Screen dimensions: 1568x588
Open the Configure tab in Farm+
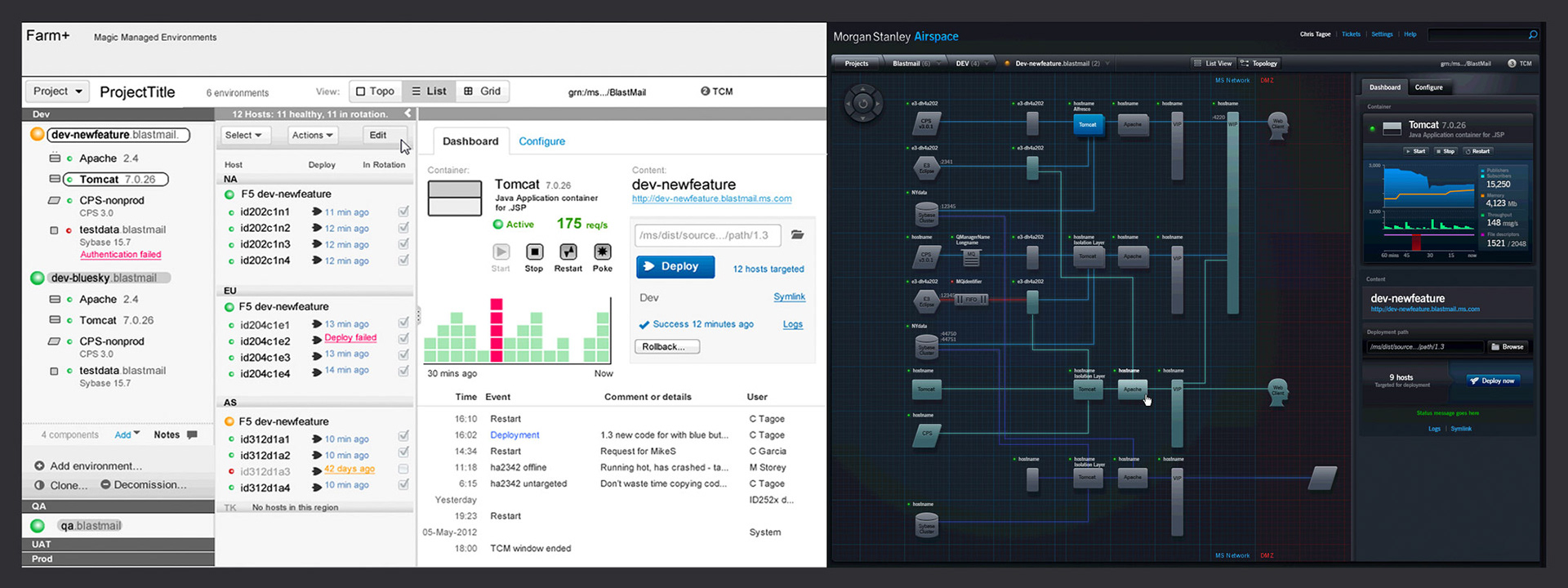541,141
